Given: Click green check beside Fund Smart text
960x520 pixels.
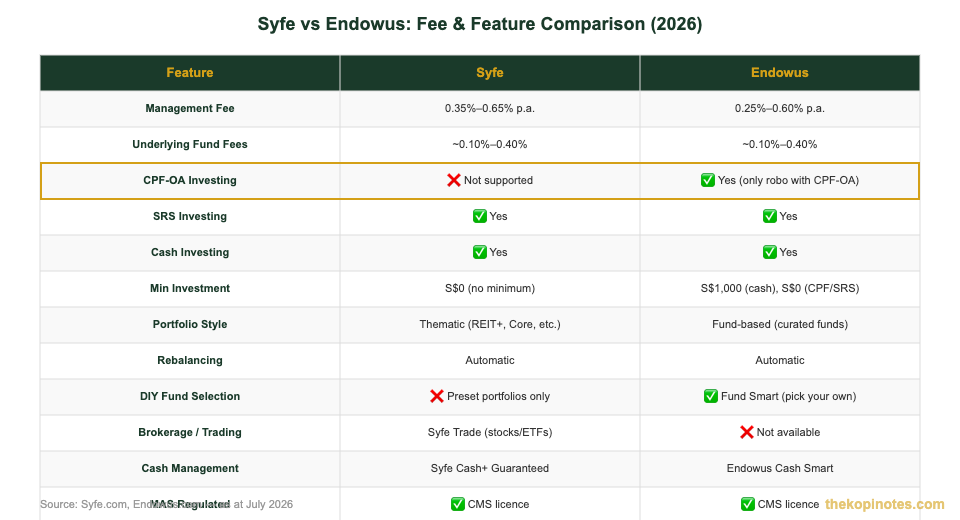Looking at the screenshot, I should click(x=711, y=396).
